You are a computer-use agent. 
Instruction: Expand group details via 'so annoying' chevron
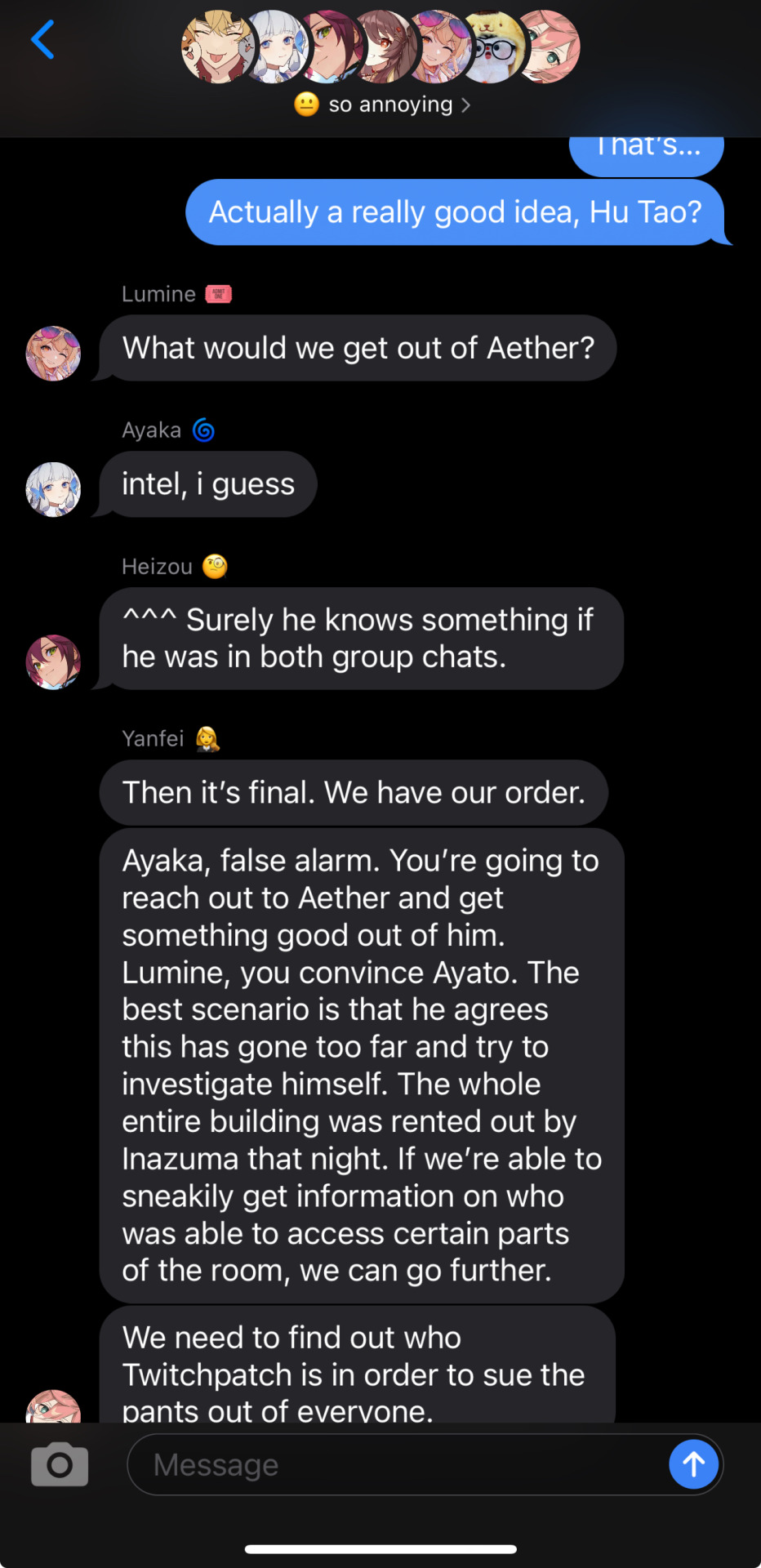(465, 105)
